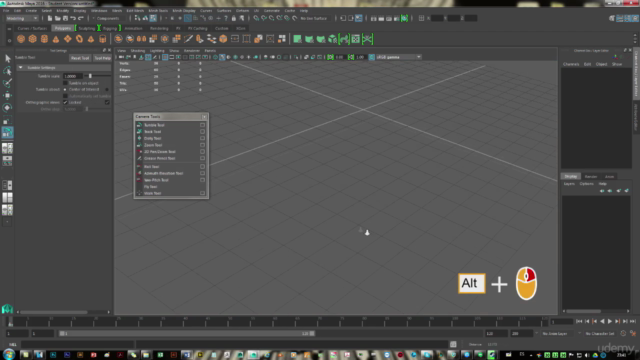
Task: Close the Camera Tools floating panel
Action: [204, 117]
